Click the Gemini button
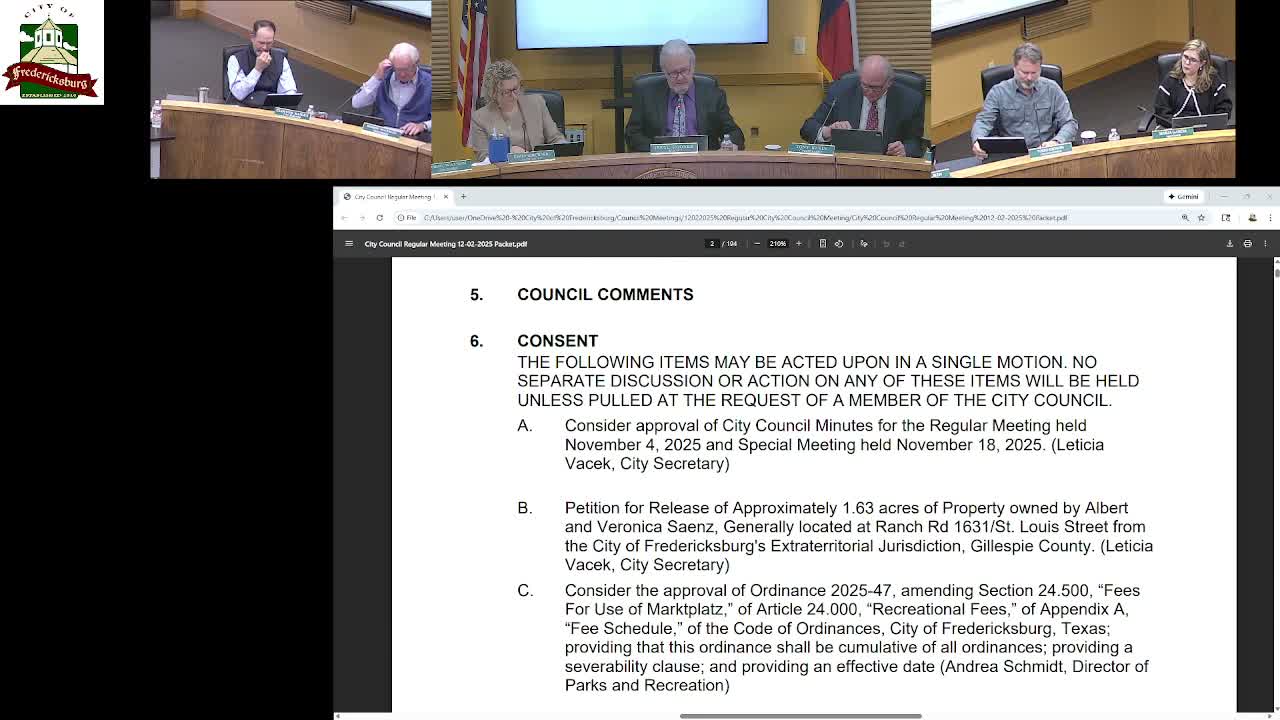Image resolution: width=1280 pixels, height=720 pixels. coord(1184,196)
